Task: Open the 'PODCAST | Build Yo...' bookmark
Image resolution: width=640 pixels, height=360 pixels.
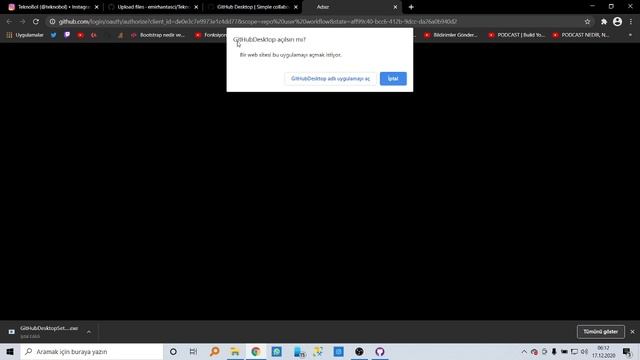Action: 517,35
